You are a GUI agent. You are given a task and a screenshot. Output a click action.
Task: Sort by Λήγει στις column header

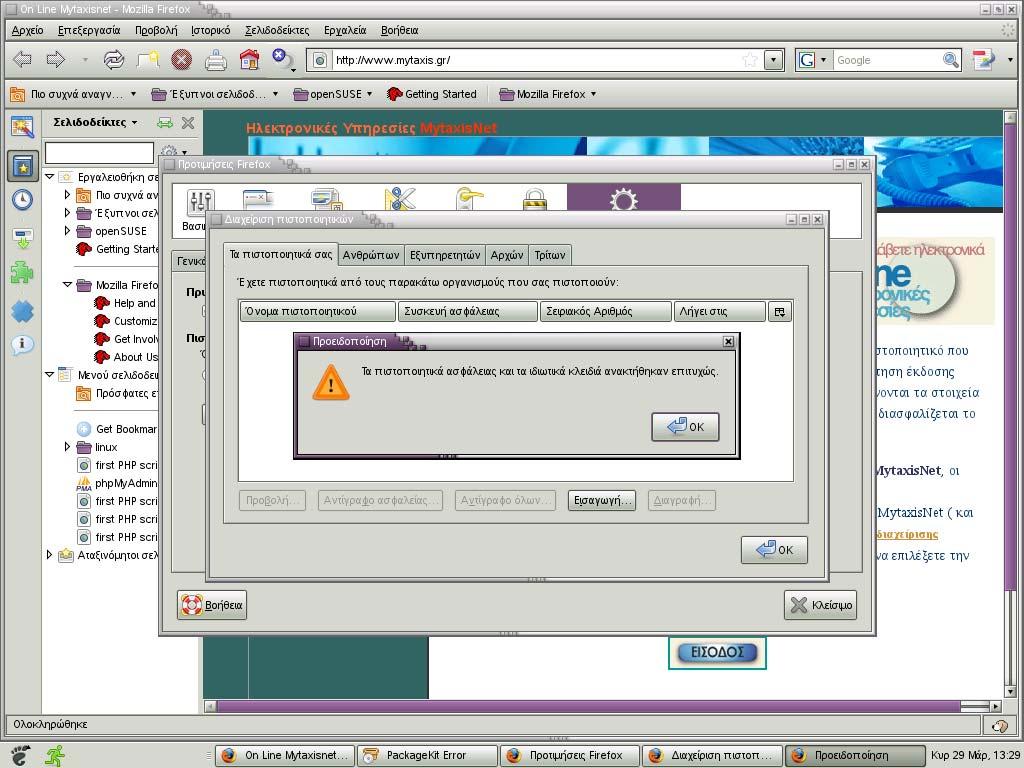[x=719, y=312]
